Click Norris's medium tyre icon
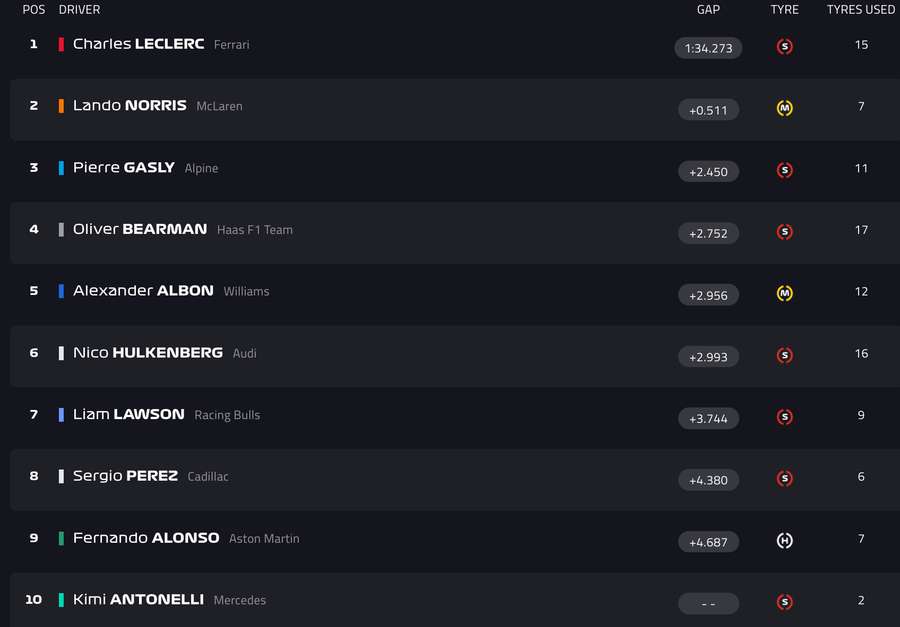This screenshot has width=900, height=627. pyautogui.click(x=785, y=108)
